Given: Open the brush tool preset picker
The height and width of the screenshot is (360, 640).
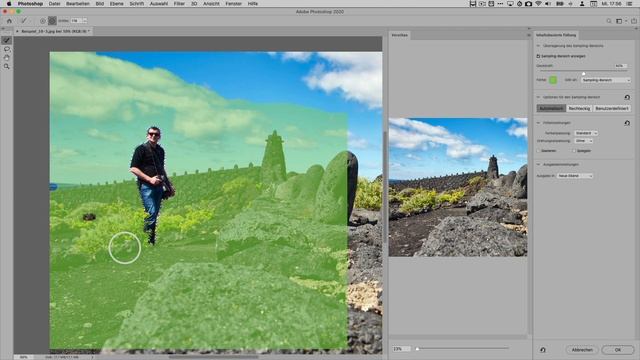Looking at the screenshot, I should pos(24,21).
